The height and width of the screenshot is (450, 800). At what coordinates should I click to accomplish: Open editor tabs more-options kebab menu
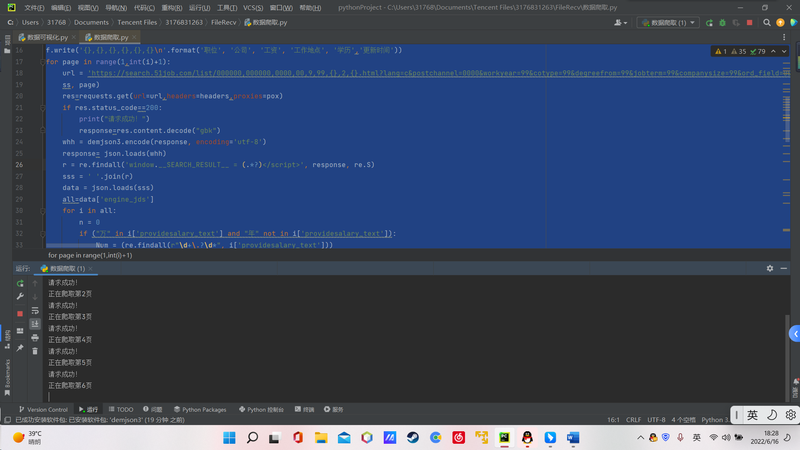point(784,37)
